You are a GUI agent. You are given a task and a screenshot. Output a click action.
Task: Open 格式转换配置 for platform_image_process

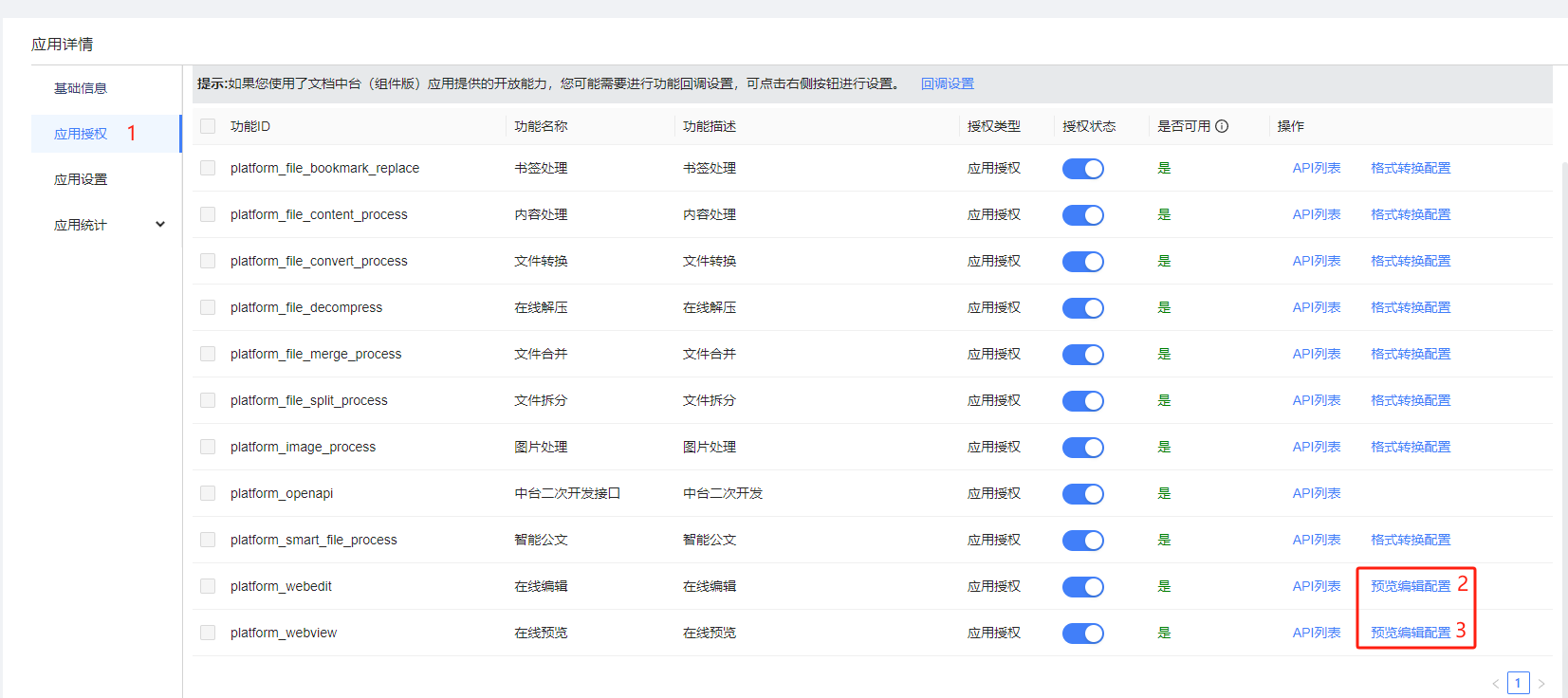pyautogui.click(x=1410, y=447)
